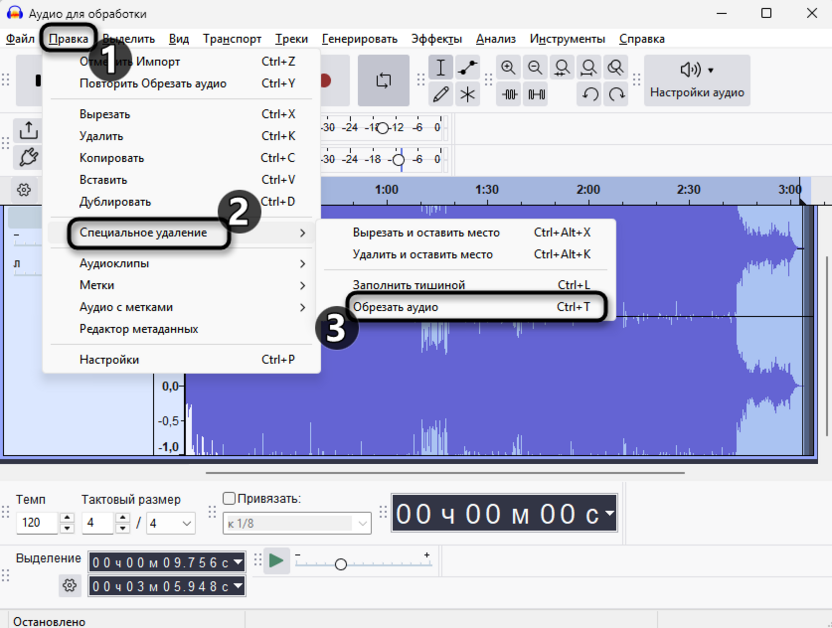
Task: Adjust the playback speed slider
Action: click(341, 565)
